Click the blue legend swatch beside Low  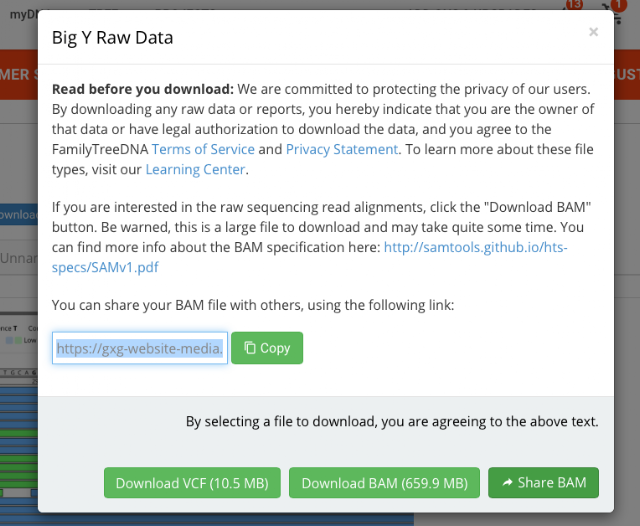coord(9,340)
